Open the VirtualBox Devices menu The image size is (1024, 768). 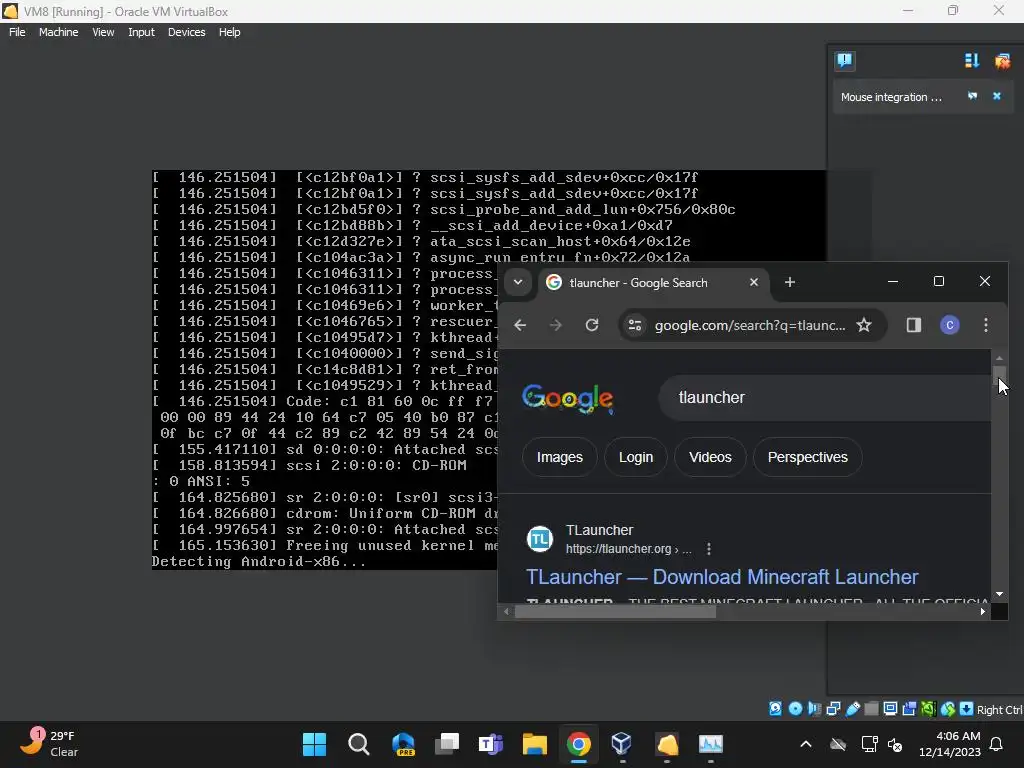click(186, 32)
